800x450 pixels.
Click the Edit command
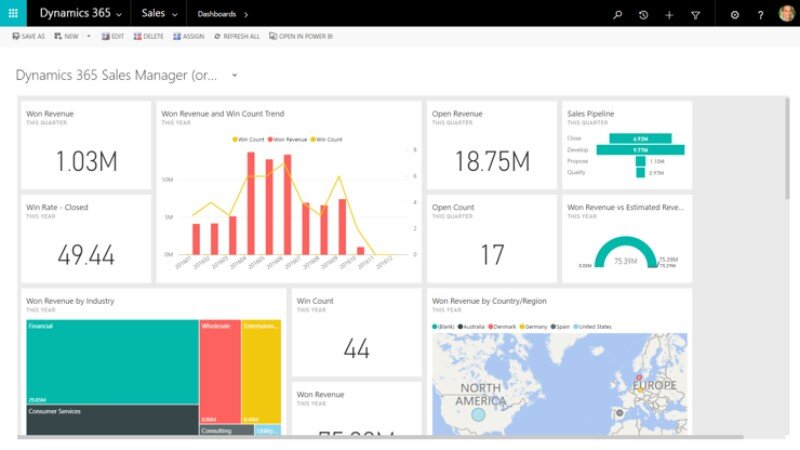(x=113, y=36)
